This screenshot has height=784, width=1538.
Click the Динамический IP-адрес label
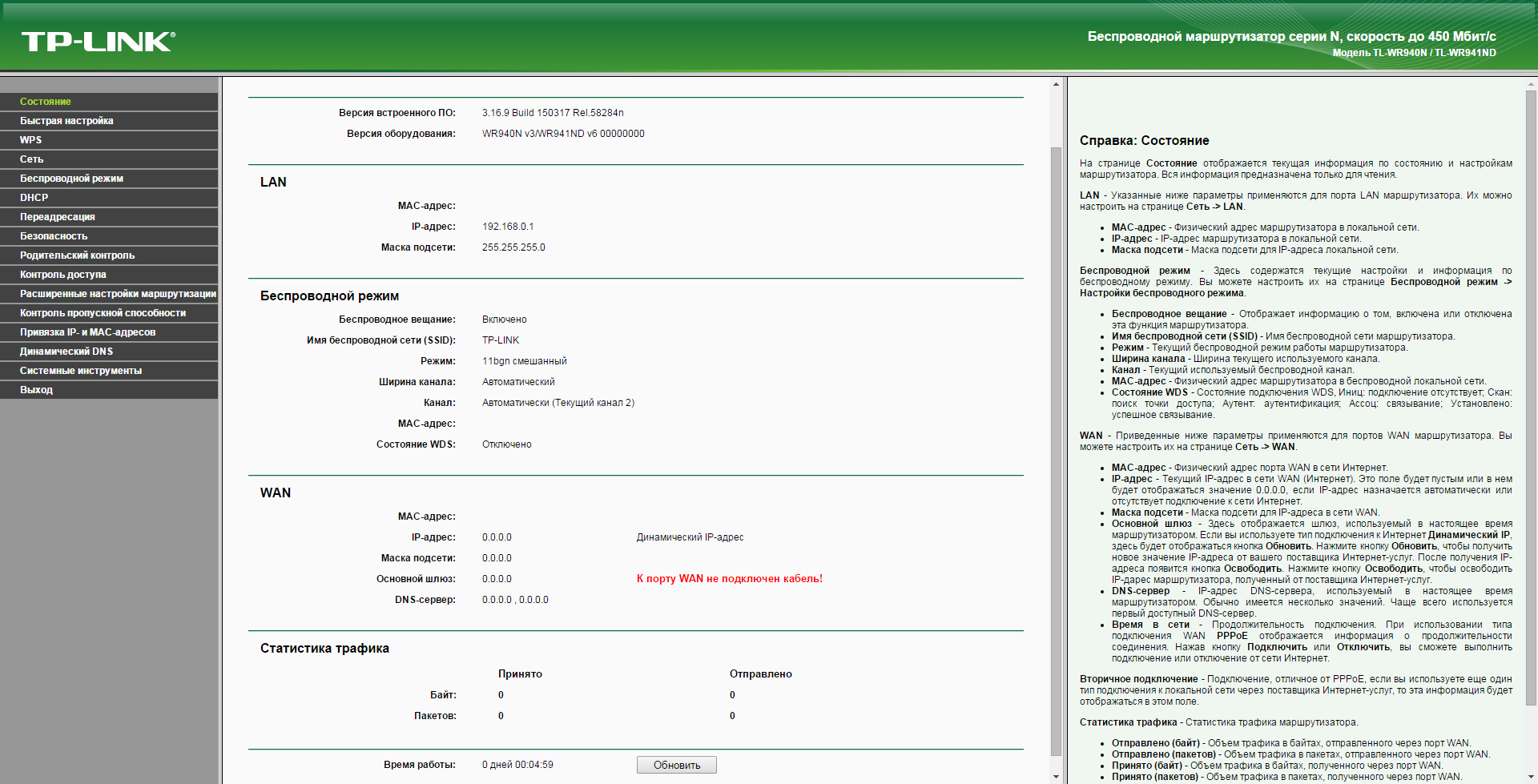click(690, 537)
